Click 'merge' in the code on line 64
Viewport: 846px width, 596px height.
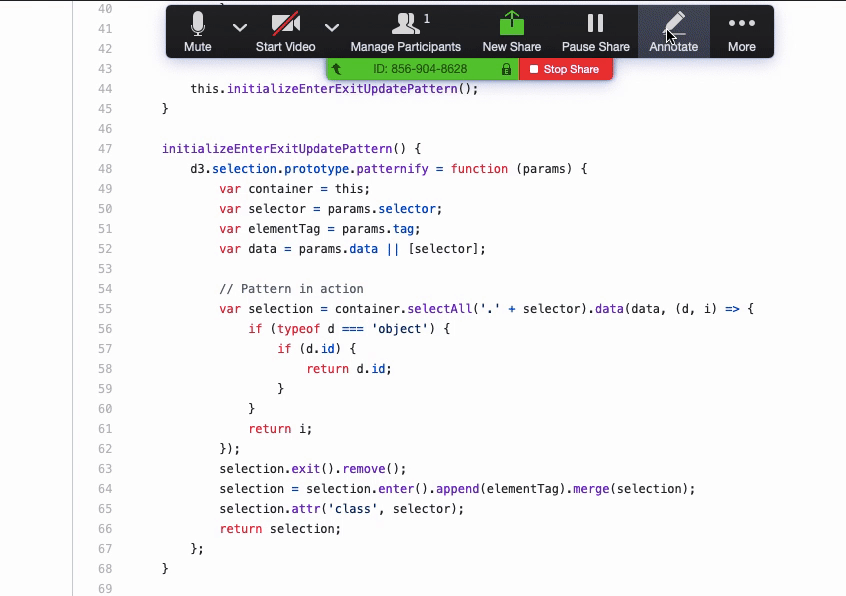591,489
